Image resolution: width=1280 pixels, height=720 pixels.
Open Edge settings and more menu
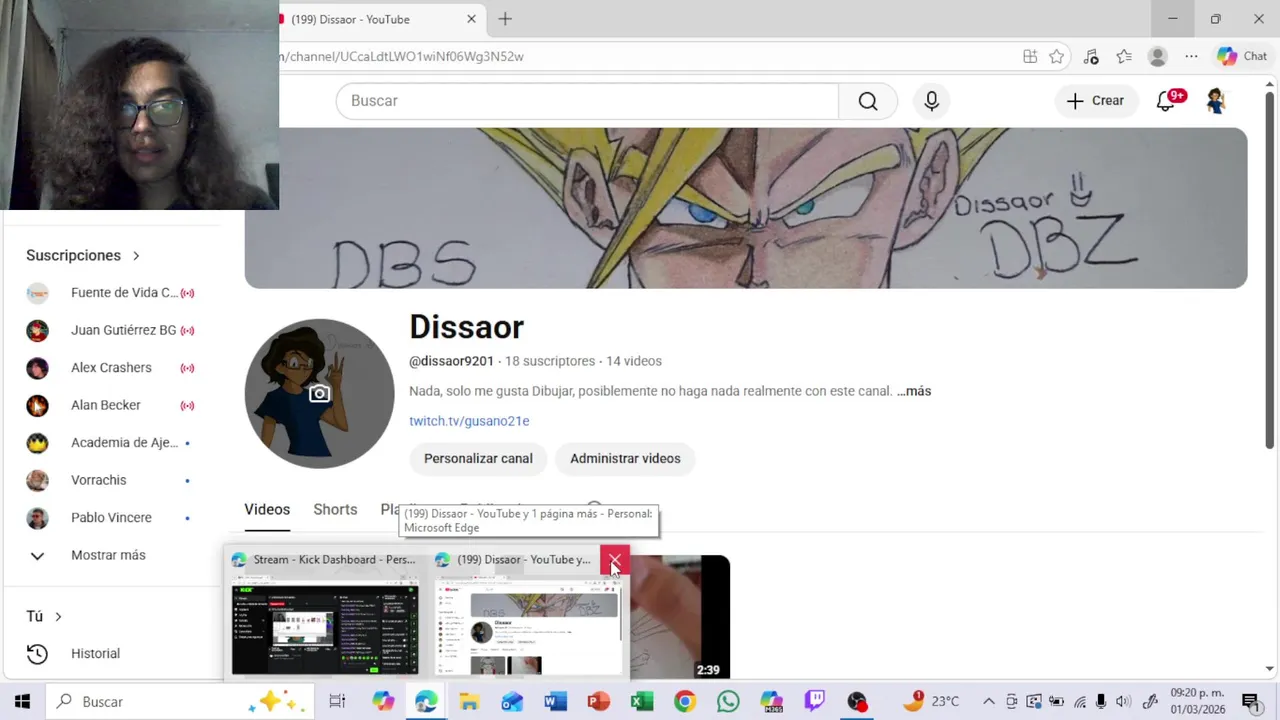click(x=1191, y=57)
